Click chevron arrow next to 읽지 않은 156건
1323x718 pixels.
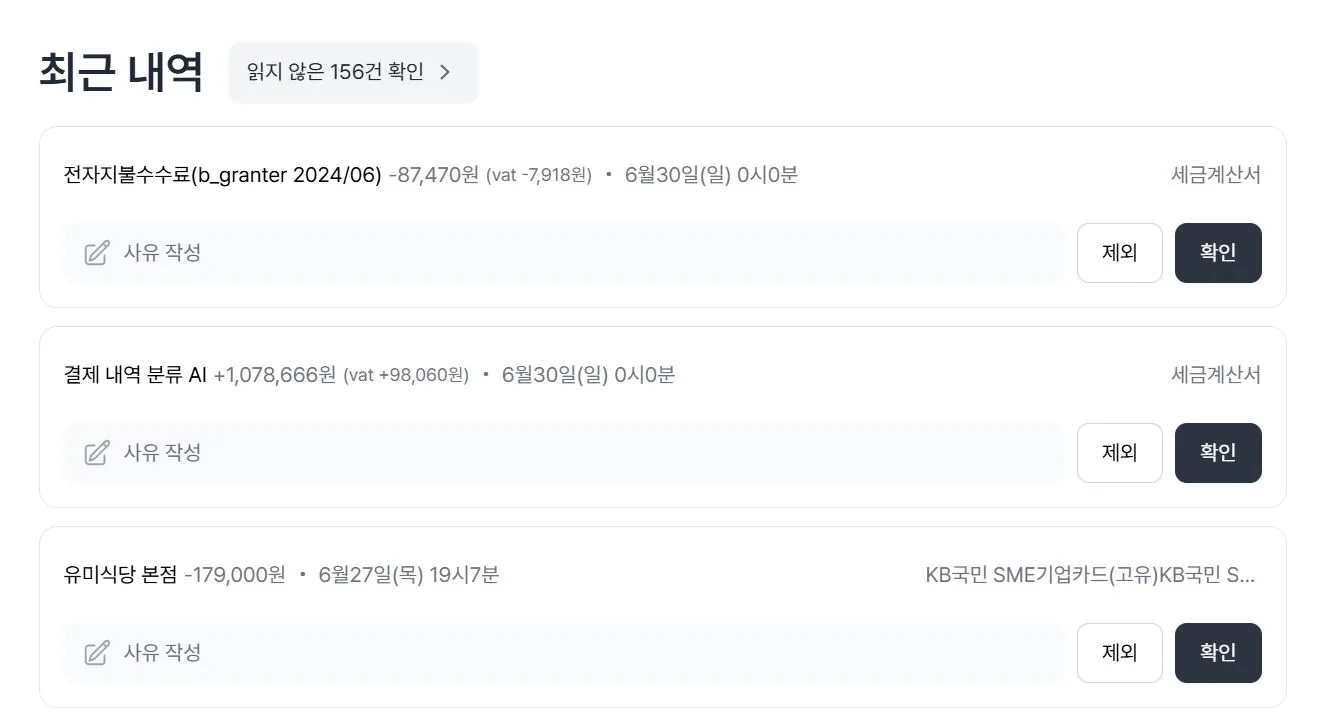[446, 72]
